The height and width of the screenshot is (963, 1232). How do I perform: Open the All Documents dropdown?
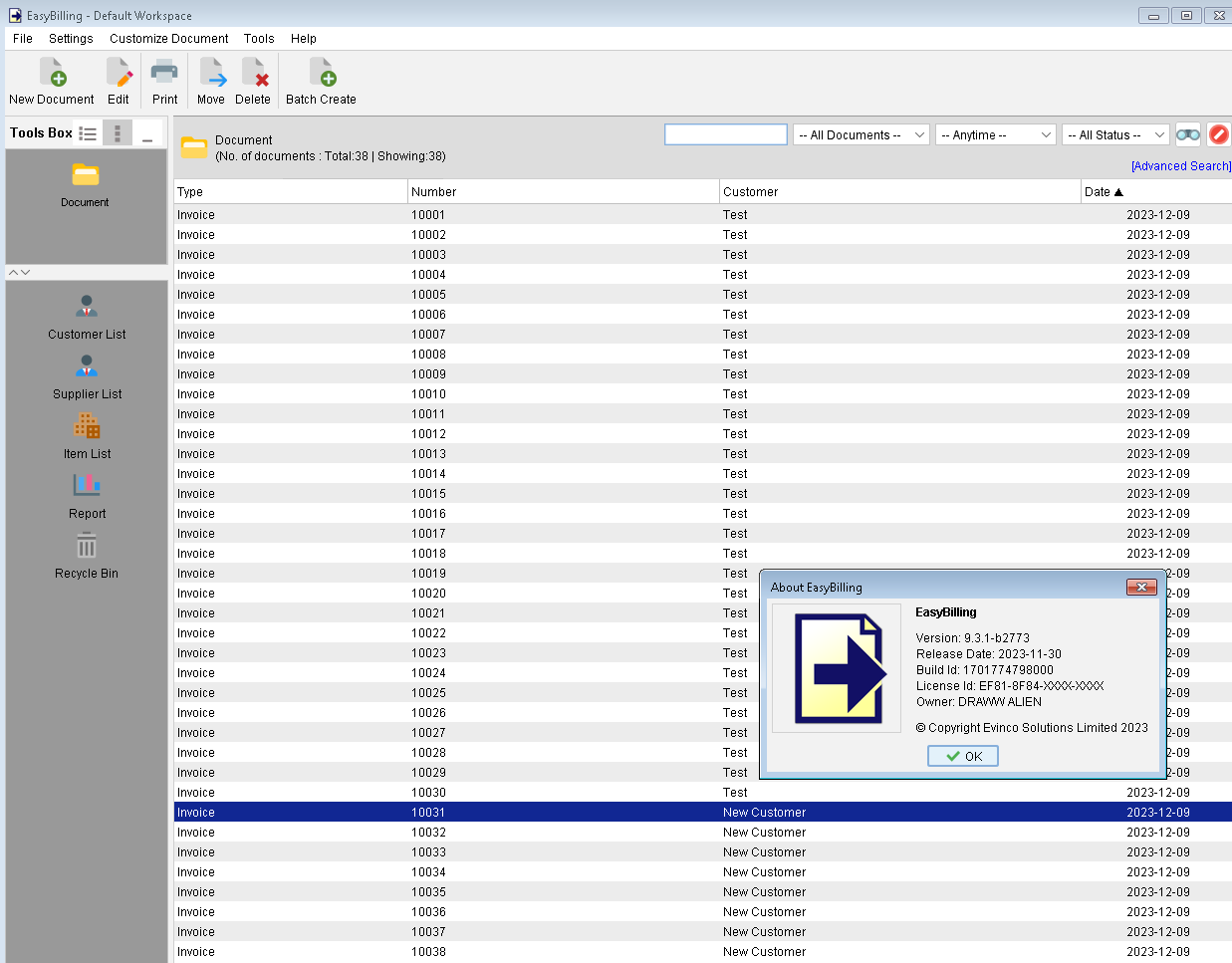pos(862,134)
